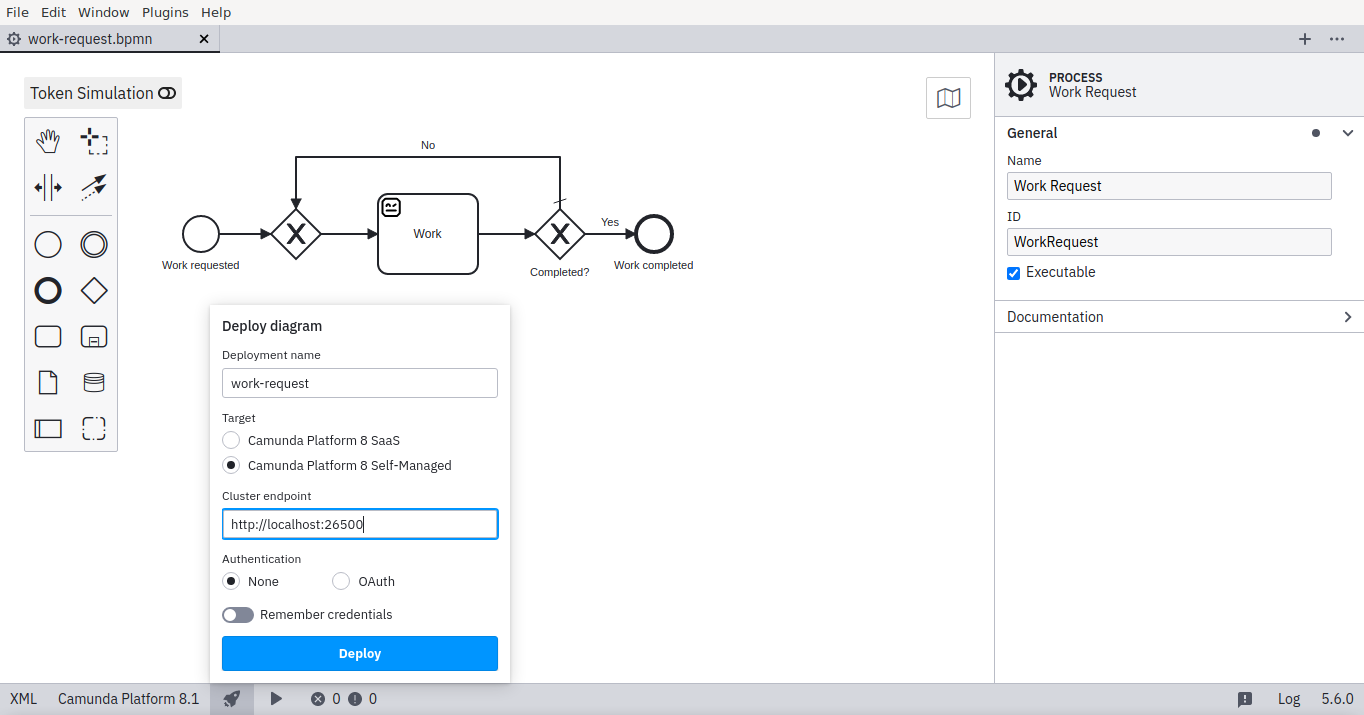Image resolution: width=1364 pixels, height=715 pixels.
Task: Click the rocket deploy icon in status bar
Action: [232, 699]
